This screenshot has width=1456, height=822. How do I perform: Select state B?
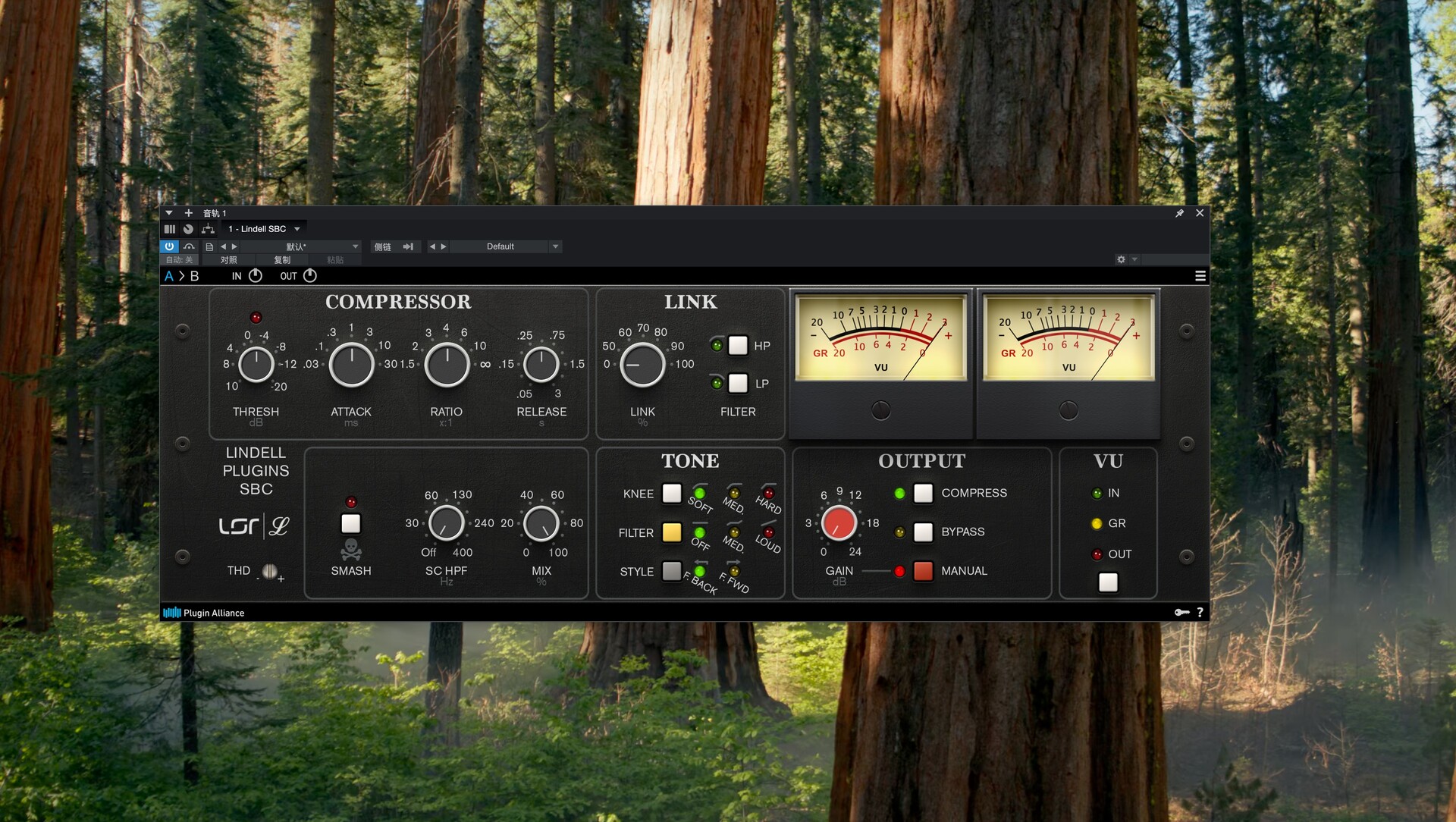[195, 276]
